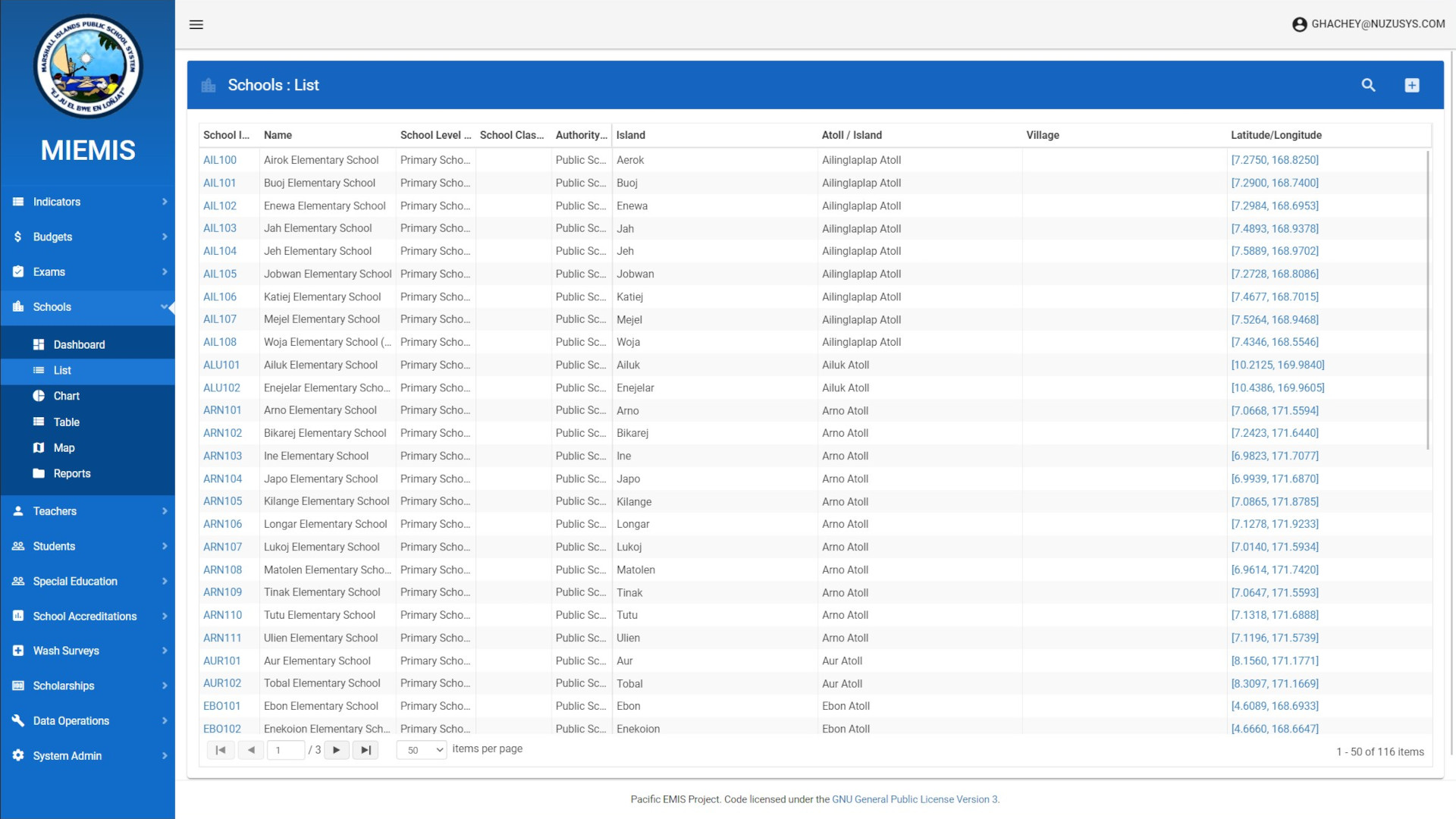Open the Chart submenu item
1456x819 pixels.
87,396
